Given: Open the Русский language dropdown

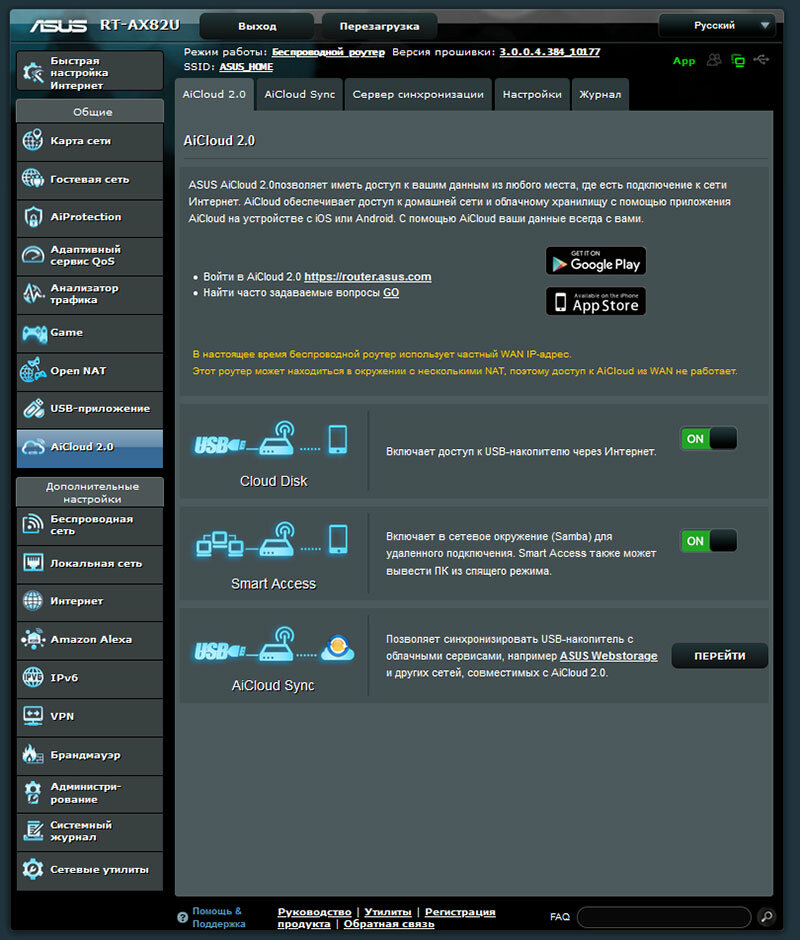Looking at the screenshot, I should click(x=717, y=25).
